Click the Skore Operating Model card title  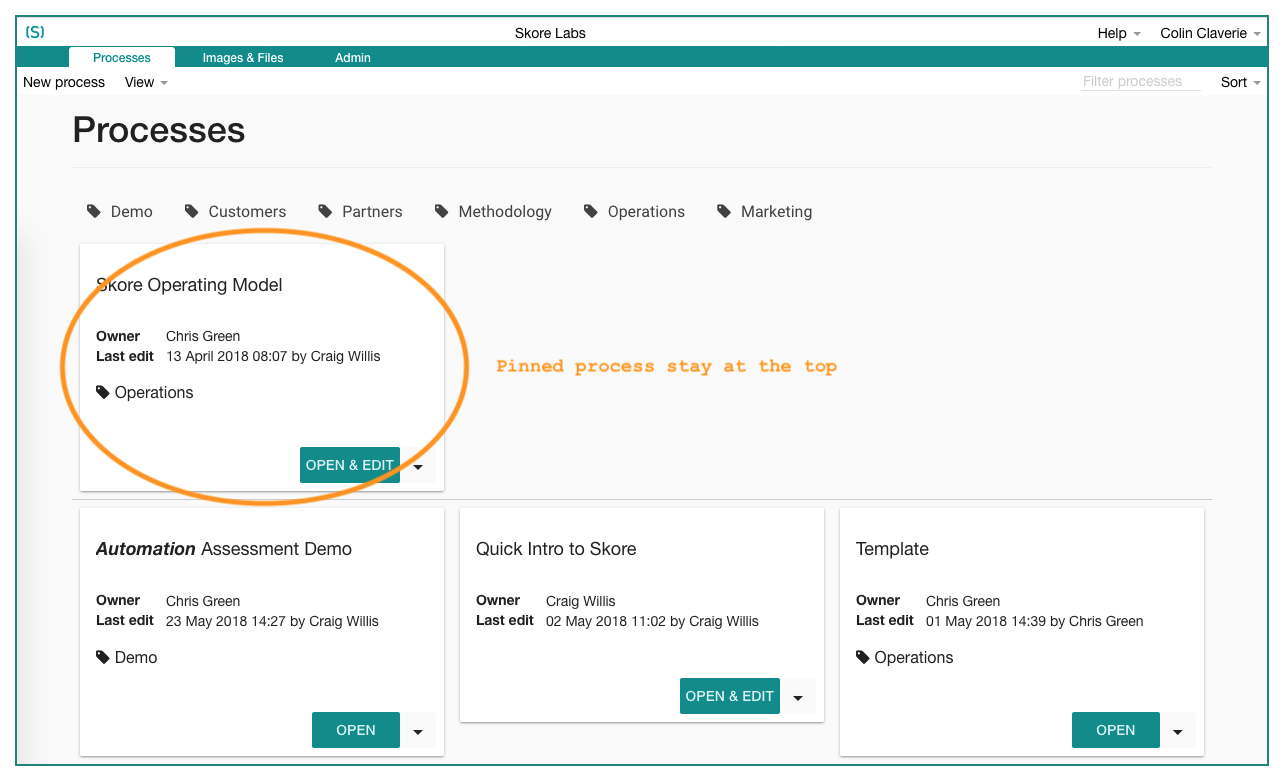point(189,285)
